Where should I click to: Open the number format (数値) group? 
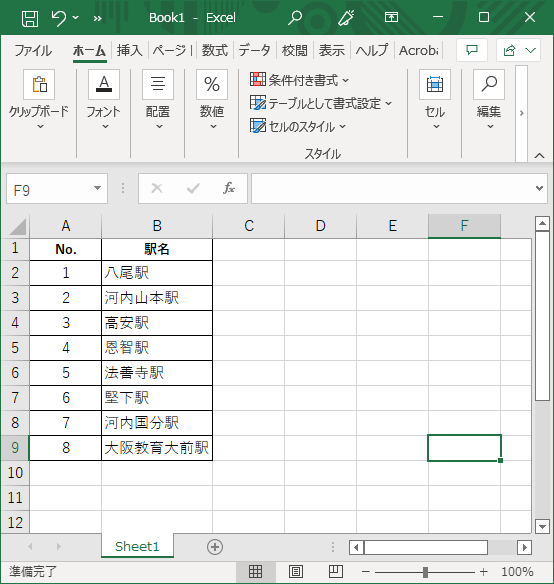[212, 85]
